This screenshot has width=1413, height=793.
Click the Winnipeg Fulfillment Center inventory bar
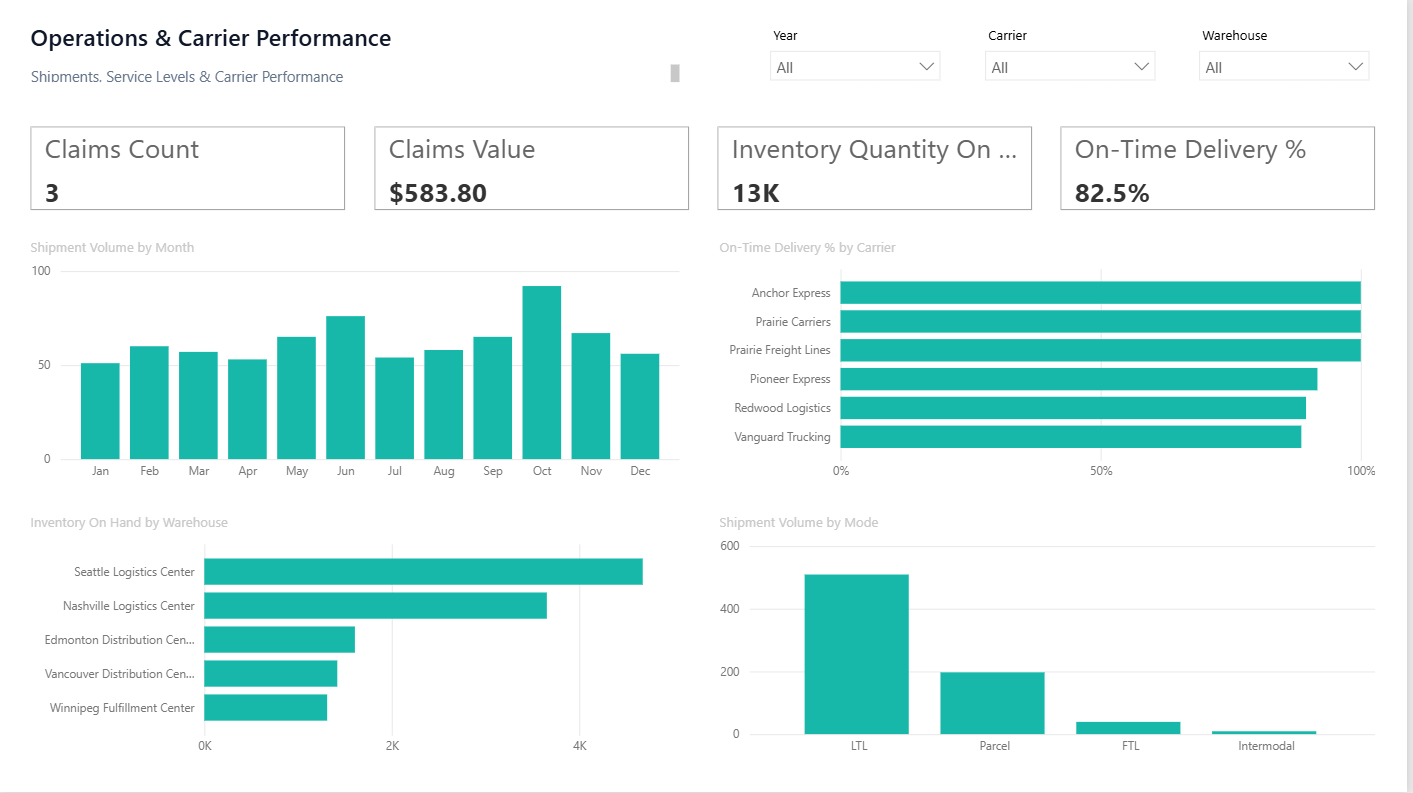(x=265, y=708)
